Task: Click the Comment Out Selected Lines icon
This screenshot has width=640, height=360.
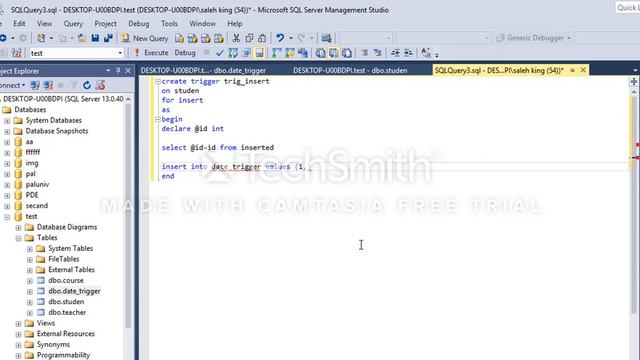Action: tap(364, 53)
